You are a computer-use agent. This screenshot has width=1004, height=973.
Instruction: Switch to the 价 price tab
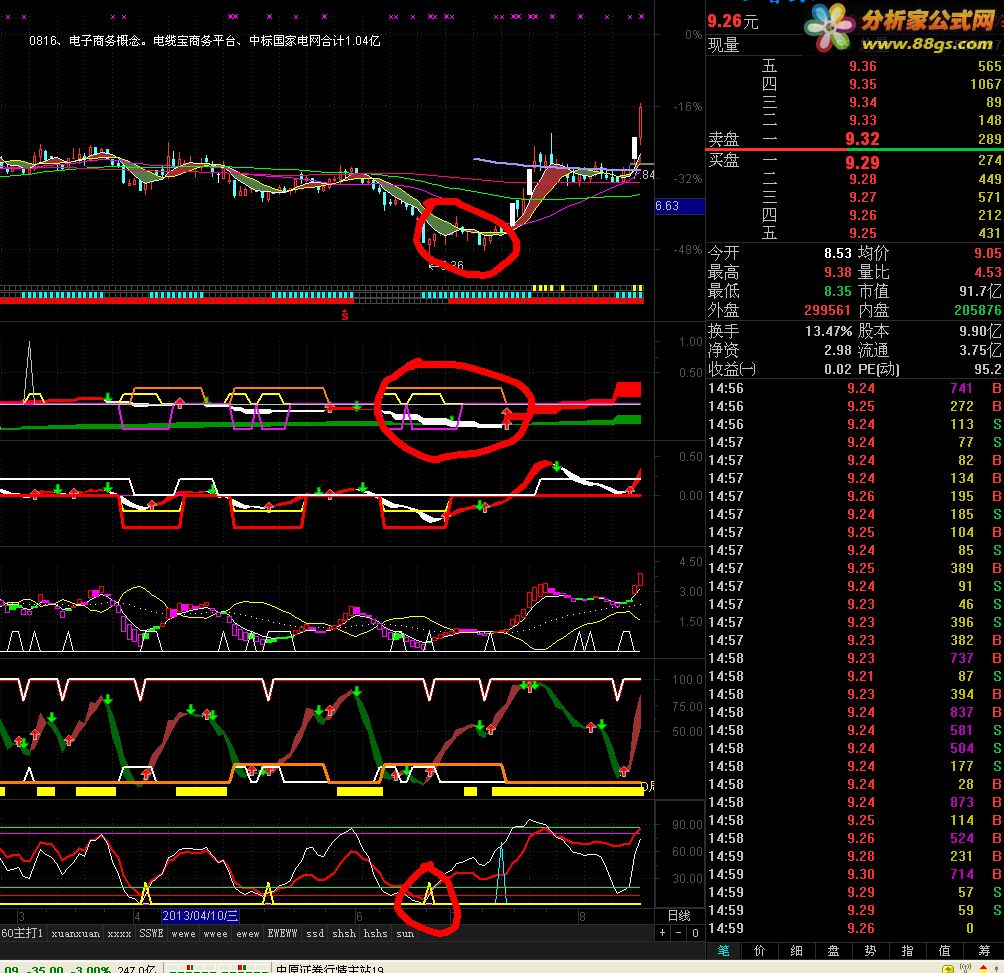[x=759, y=951]
